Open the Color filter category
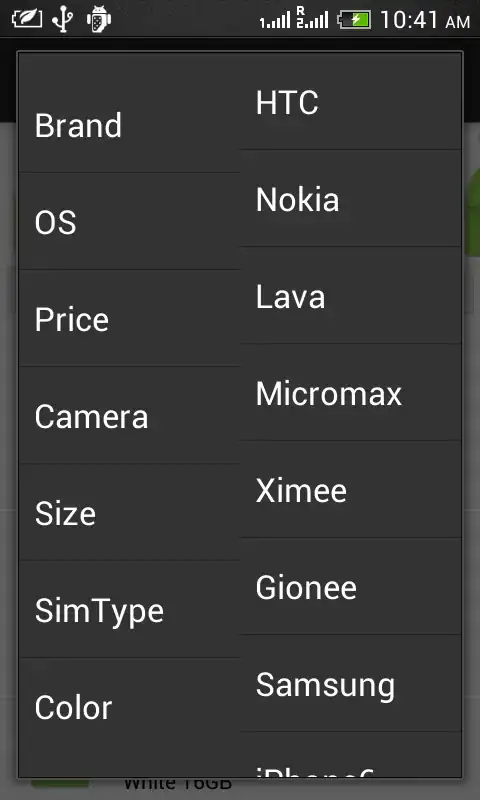 click(x=129, y=706)
